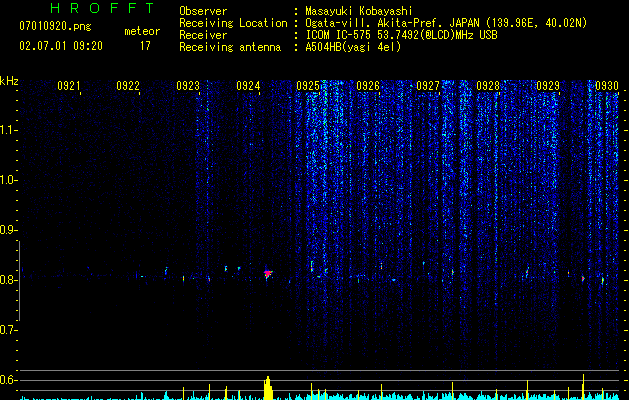Click the date stamp 02.07.01 09:20
This screenshot has width=629, height=400.
61,46
